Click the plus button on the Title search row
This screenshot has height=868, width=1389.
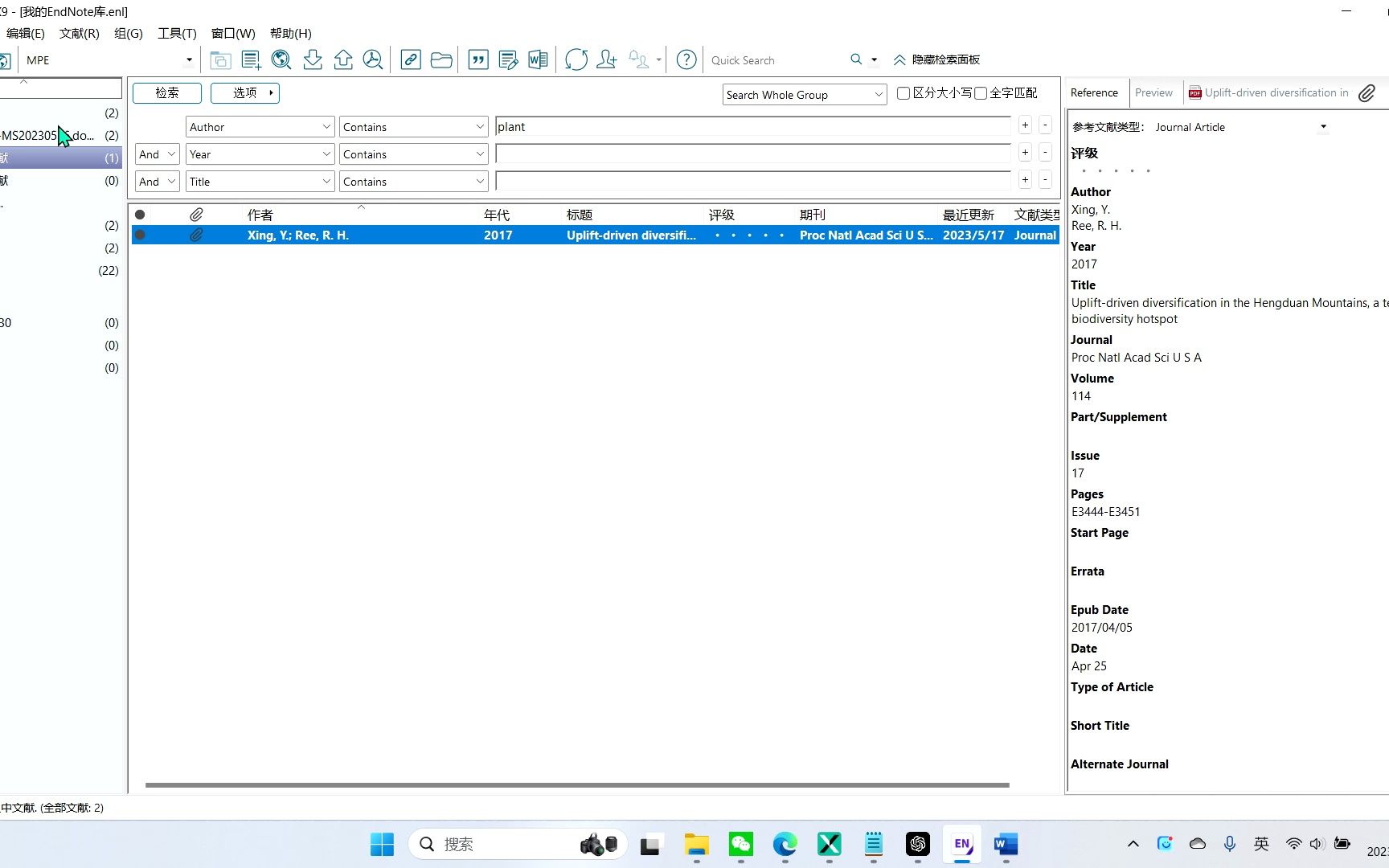[x=1025, y=180]
